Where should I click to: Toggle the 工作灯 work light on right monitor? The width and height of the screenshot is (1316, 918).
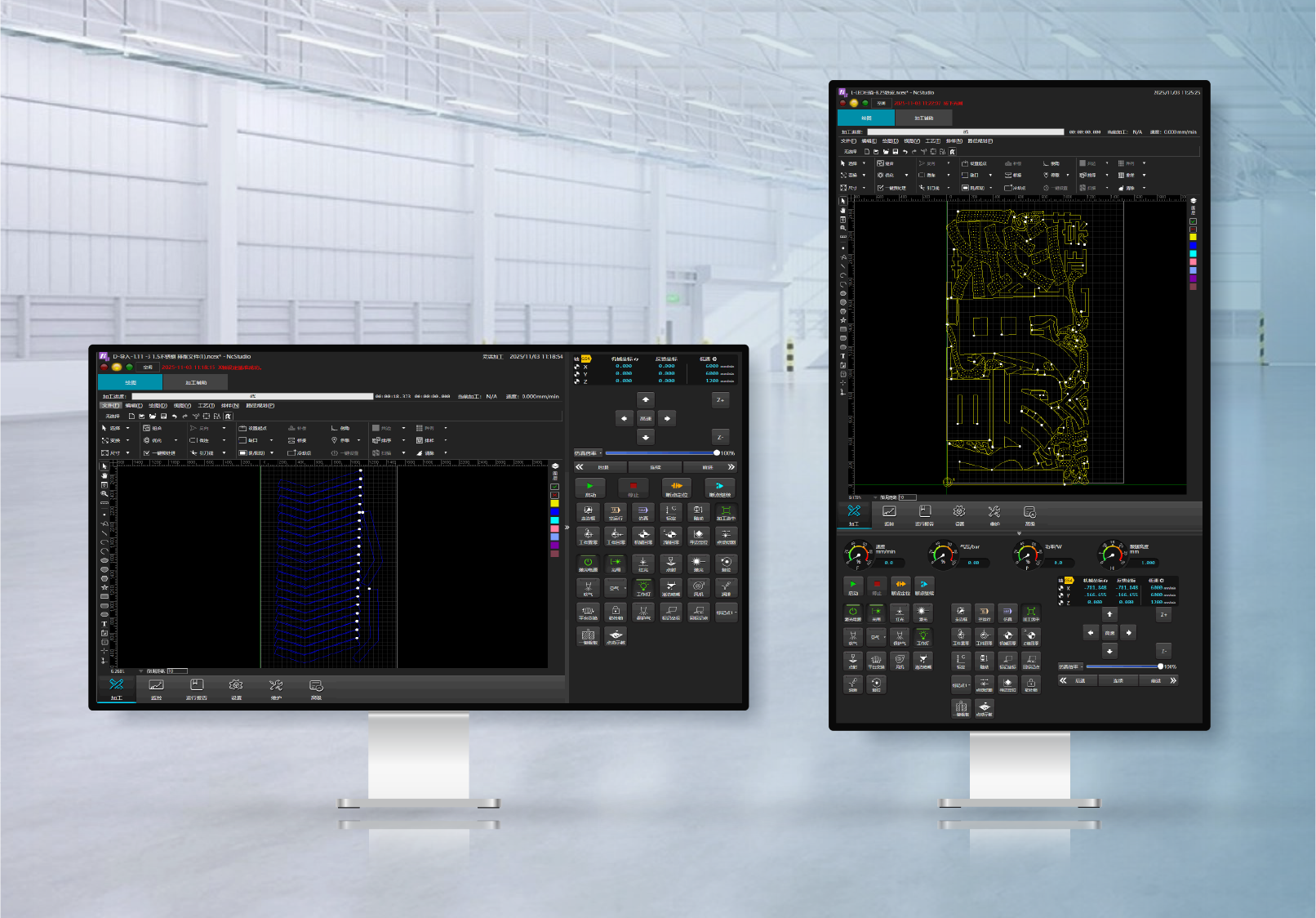coord(923,637)
